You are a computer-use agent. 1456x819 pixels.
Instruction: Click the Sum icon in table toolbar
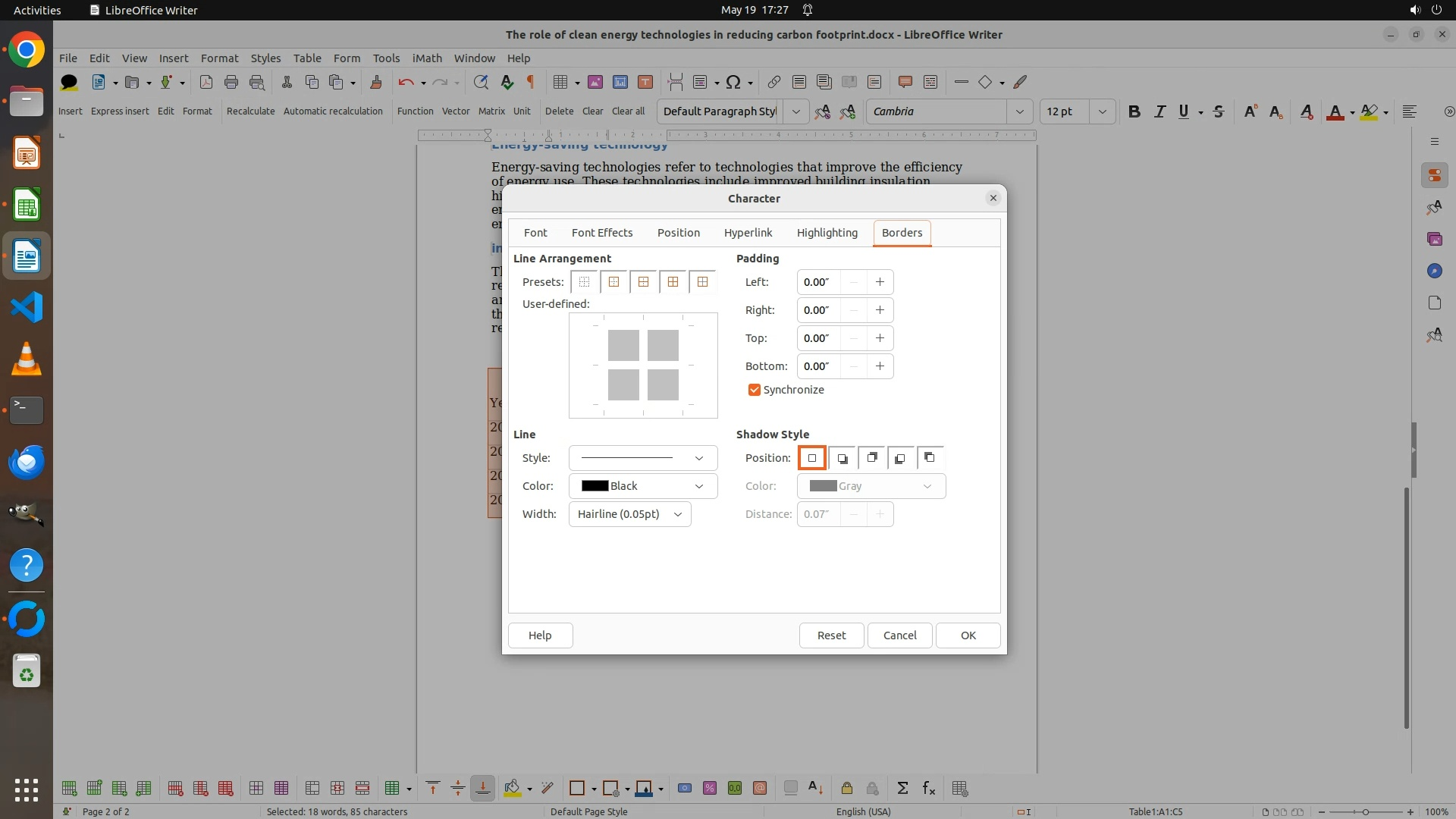pyautogui.click(x=902, y=789)
